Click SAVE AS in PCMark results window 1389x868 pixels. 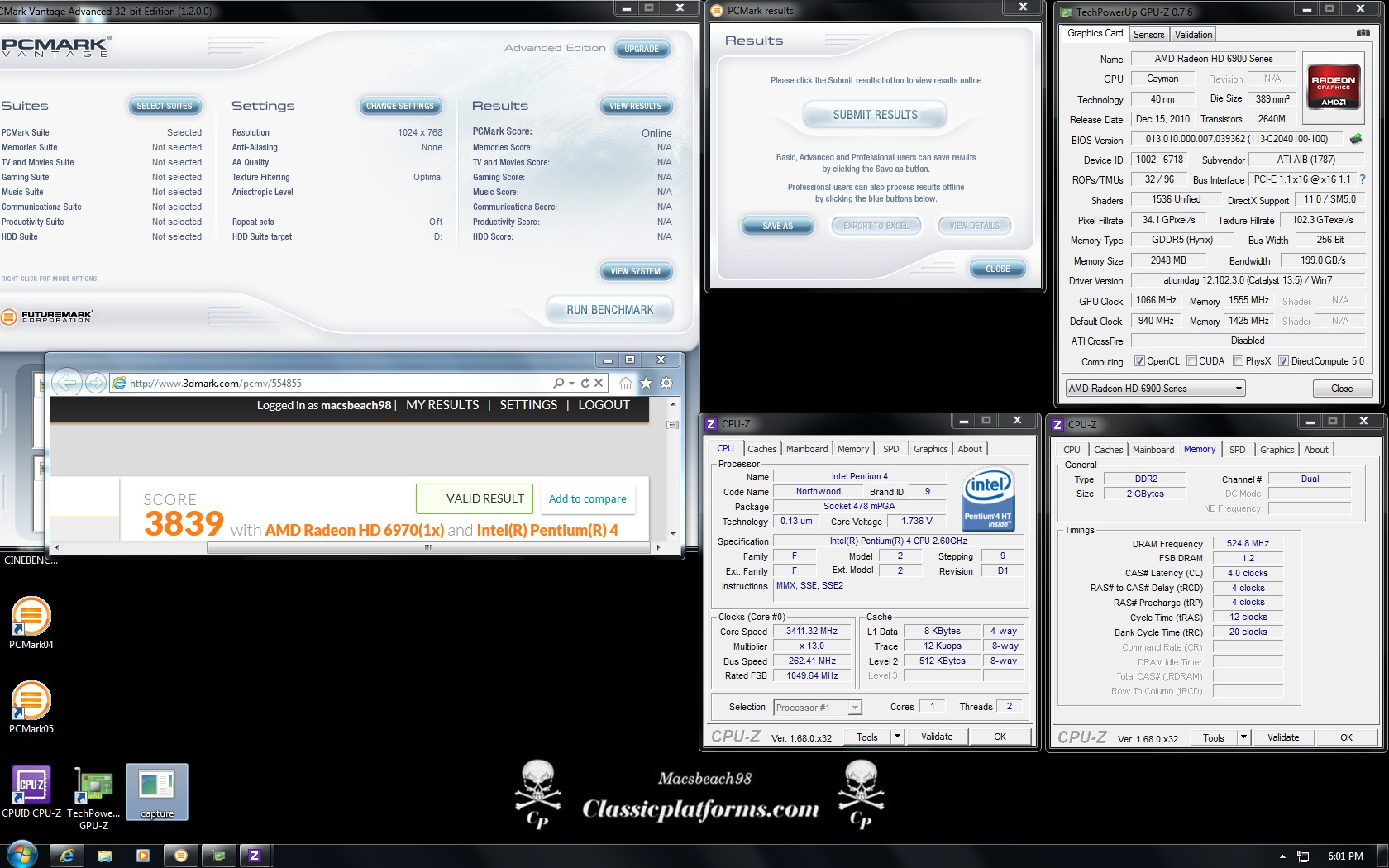pyautogui.click(x=777, y=226)
